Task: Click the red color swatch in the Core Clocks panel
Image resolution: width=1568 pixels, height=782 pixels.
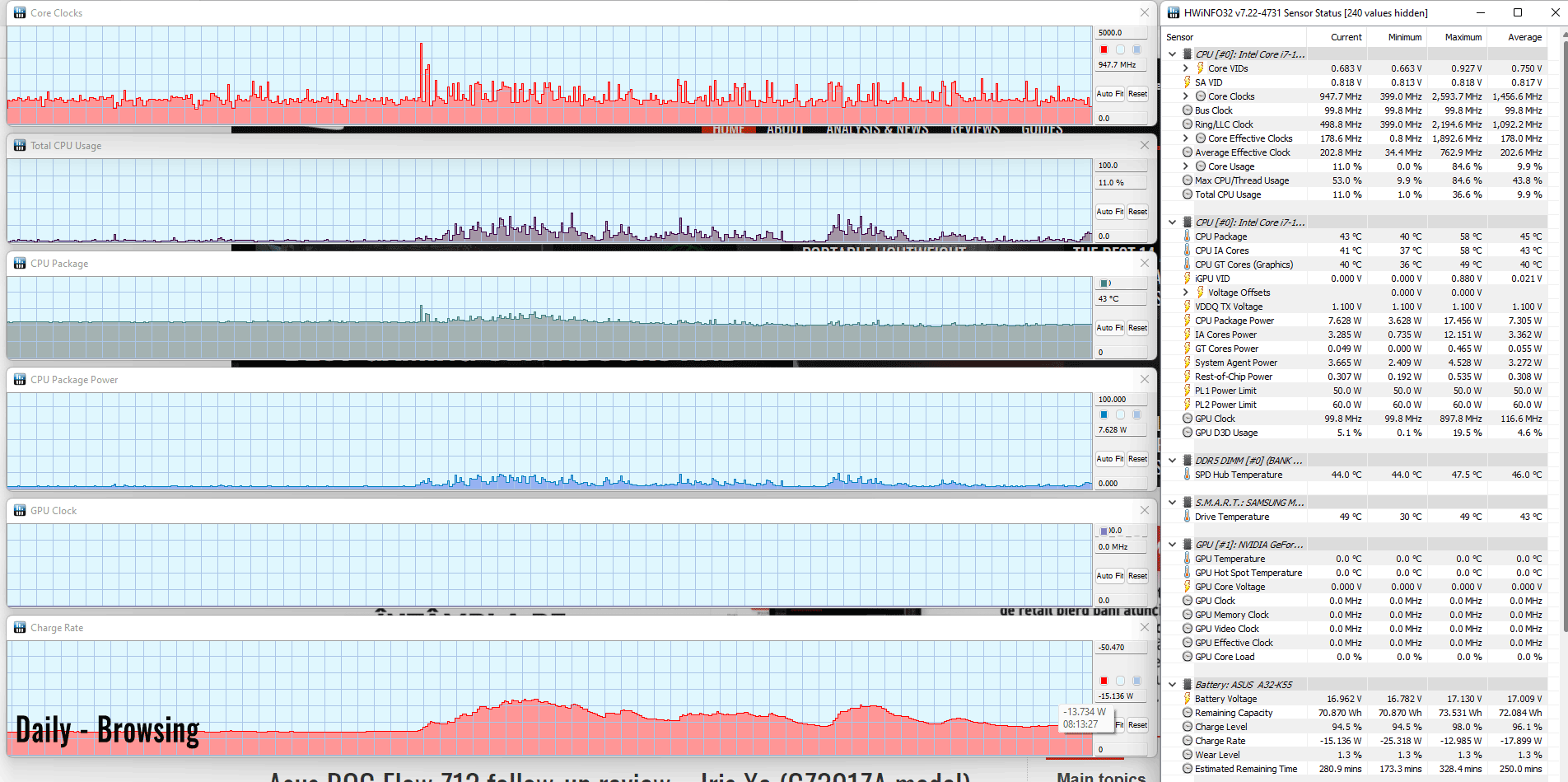Action: point(1104,49)
